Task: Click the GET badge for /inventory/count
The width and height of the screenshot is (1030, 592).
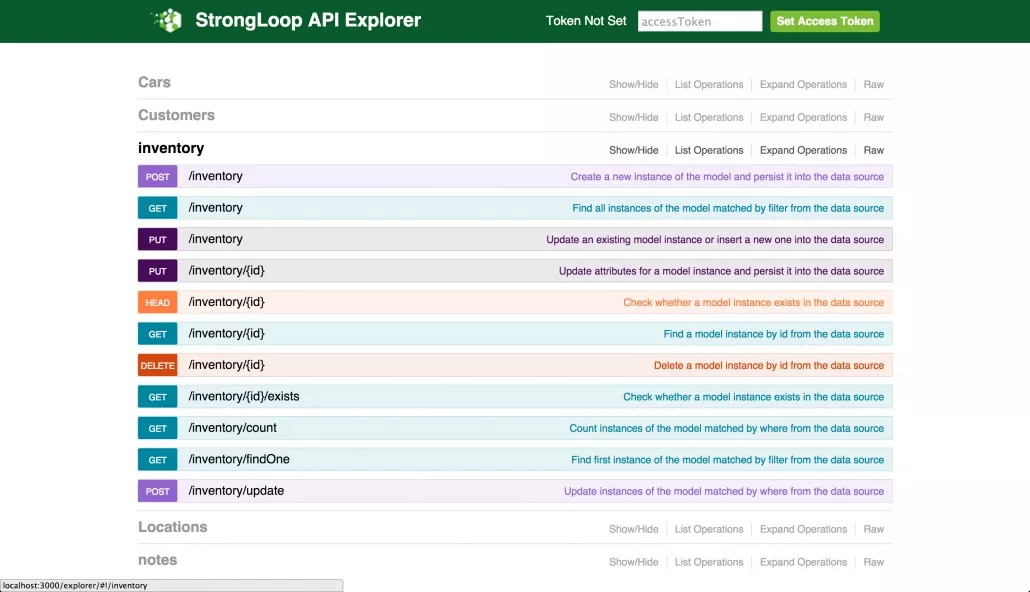Action: (157, 429)
